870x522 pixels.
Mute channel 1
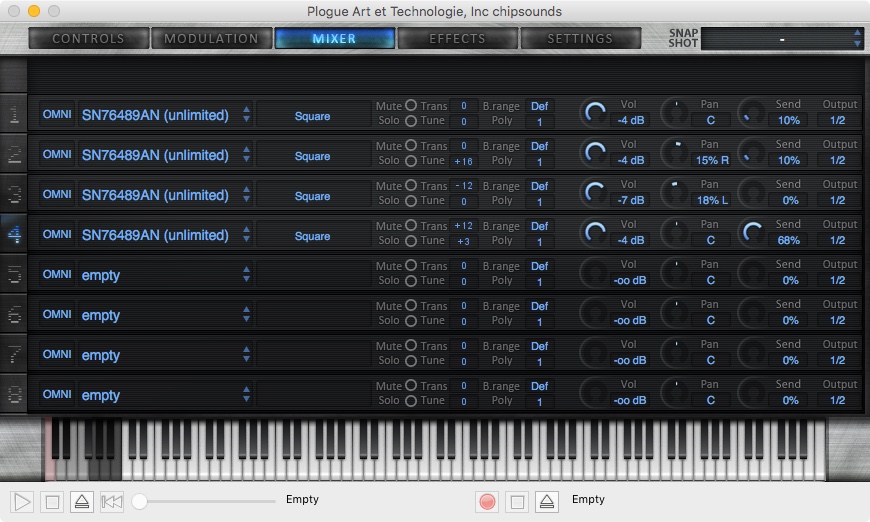click(410, 106)
